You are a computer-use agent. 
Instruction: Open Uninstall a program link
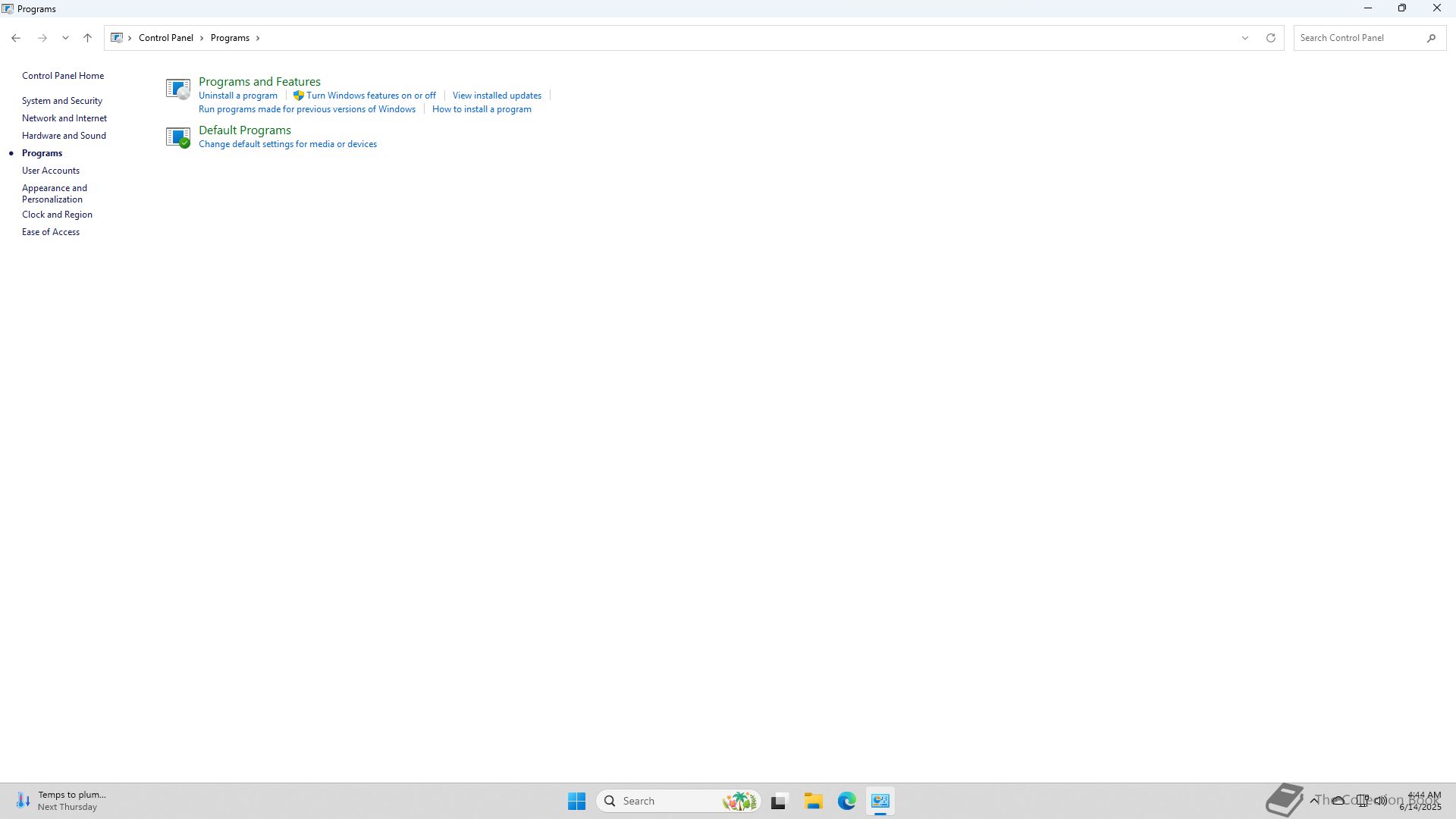238,96
